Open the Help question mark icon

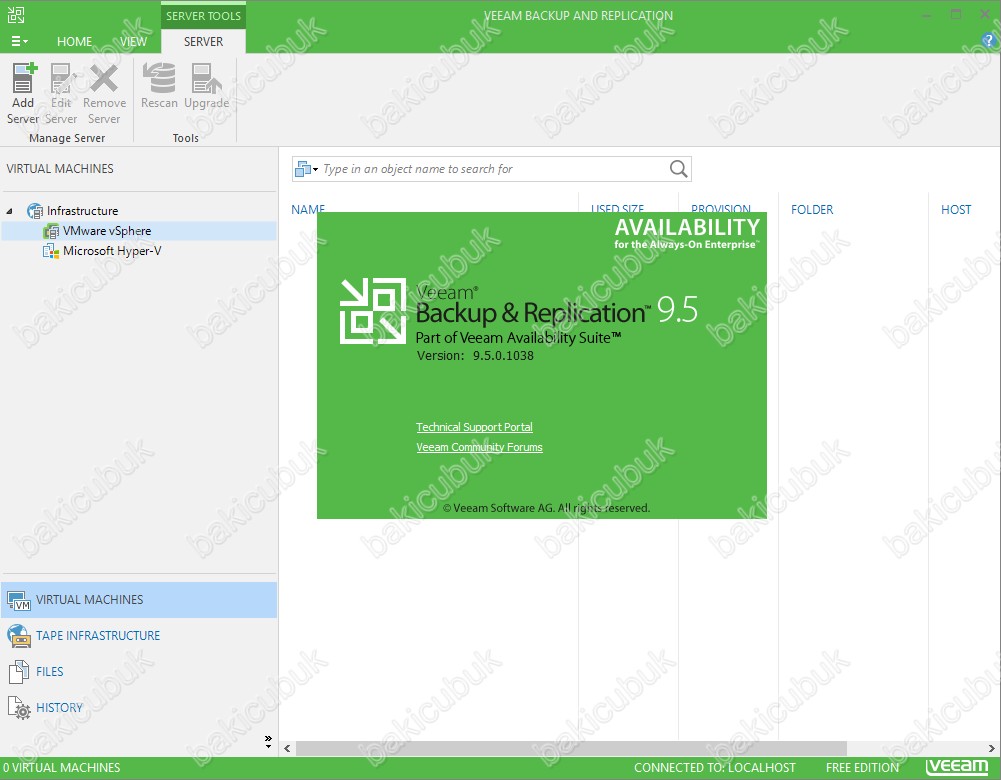989,41
